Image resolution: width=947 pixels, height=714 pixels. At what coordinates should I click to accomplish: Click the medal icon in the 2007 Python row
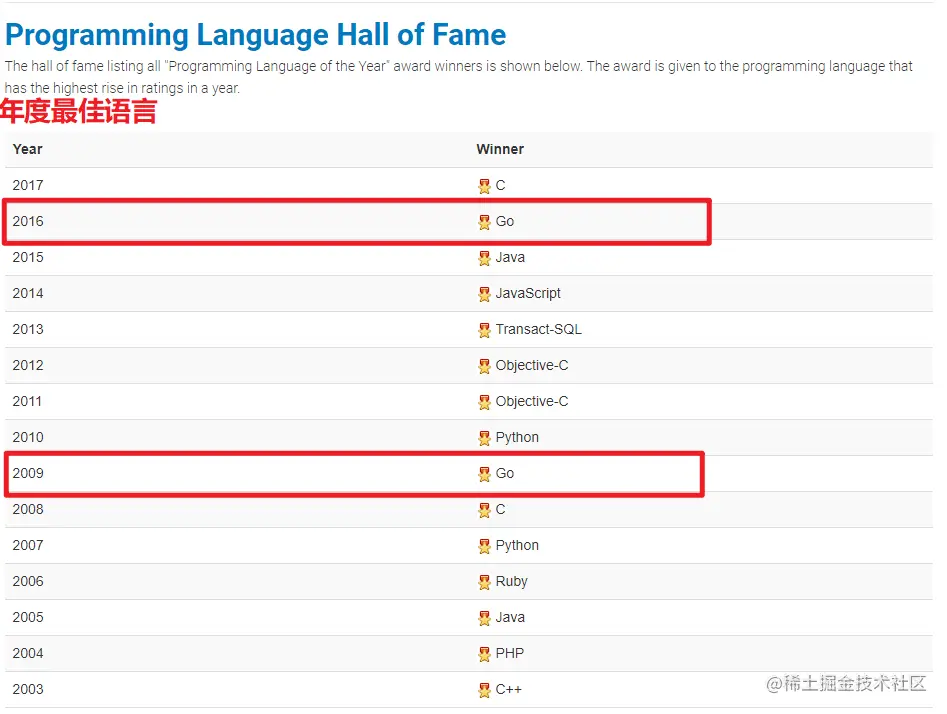pyautogui.click(x=484, y=546)
